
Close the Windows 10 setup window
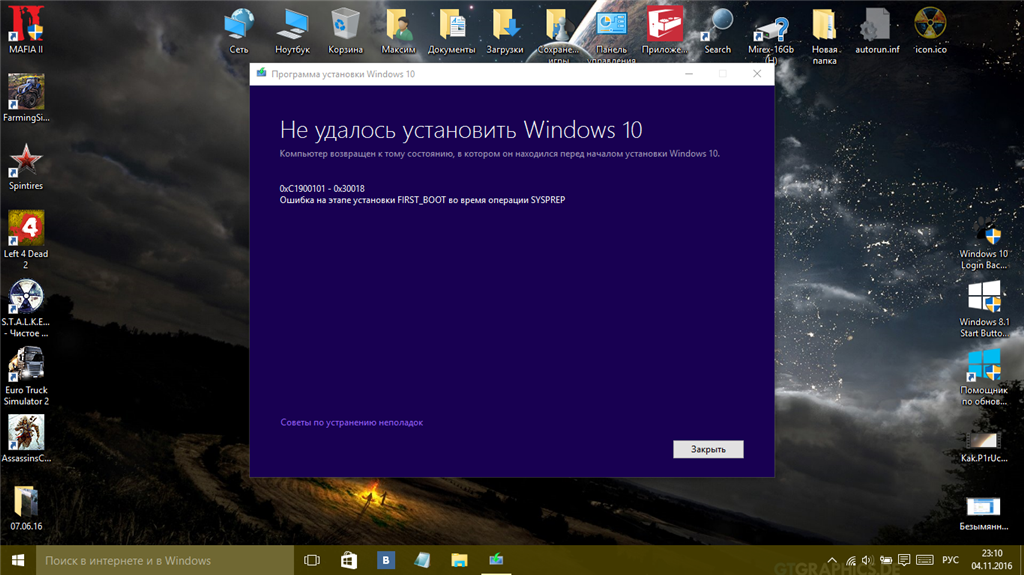point(757,74)
